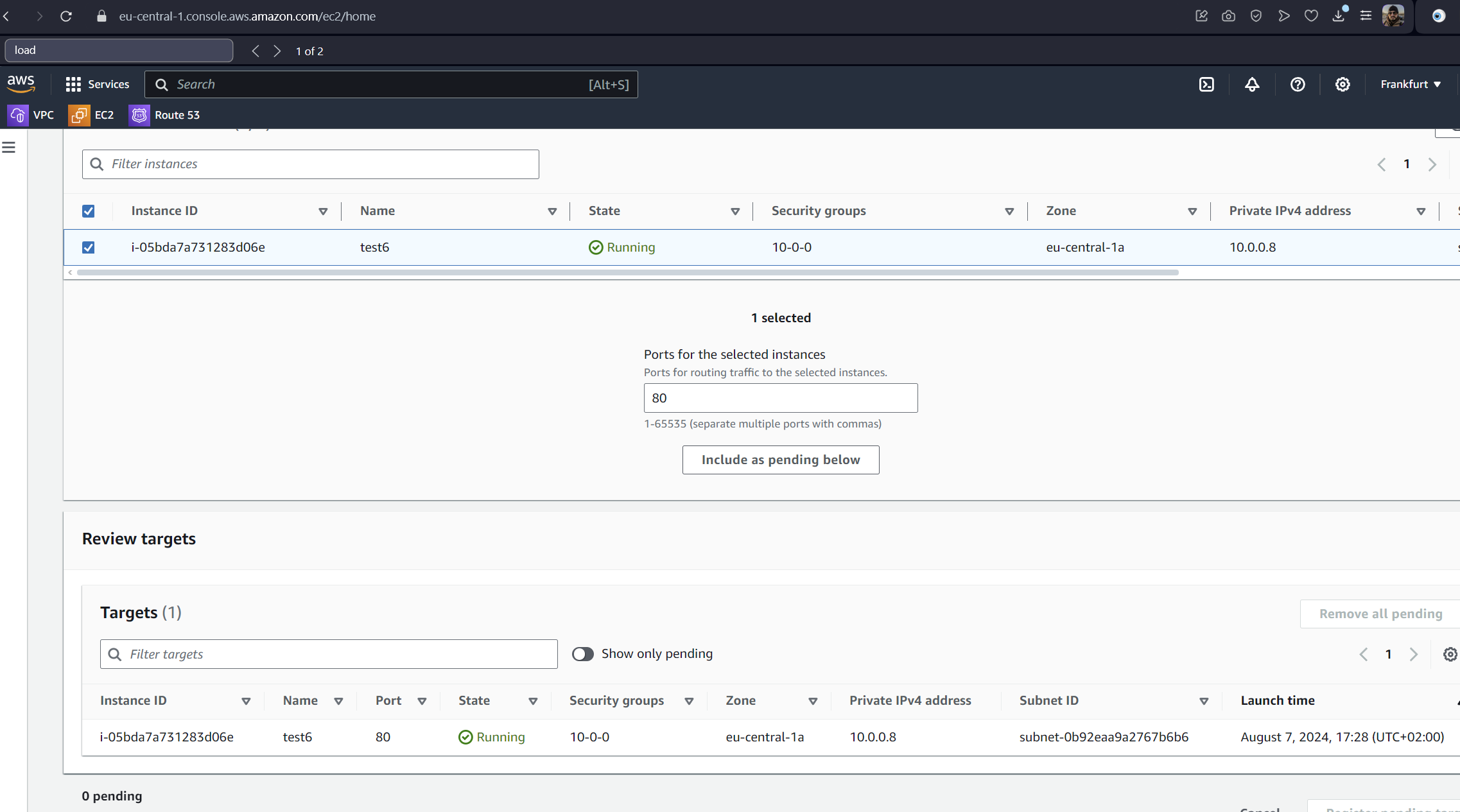
Task: Open the hamburger side navigation
Action: tap(9, 148)
